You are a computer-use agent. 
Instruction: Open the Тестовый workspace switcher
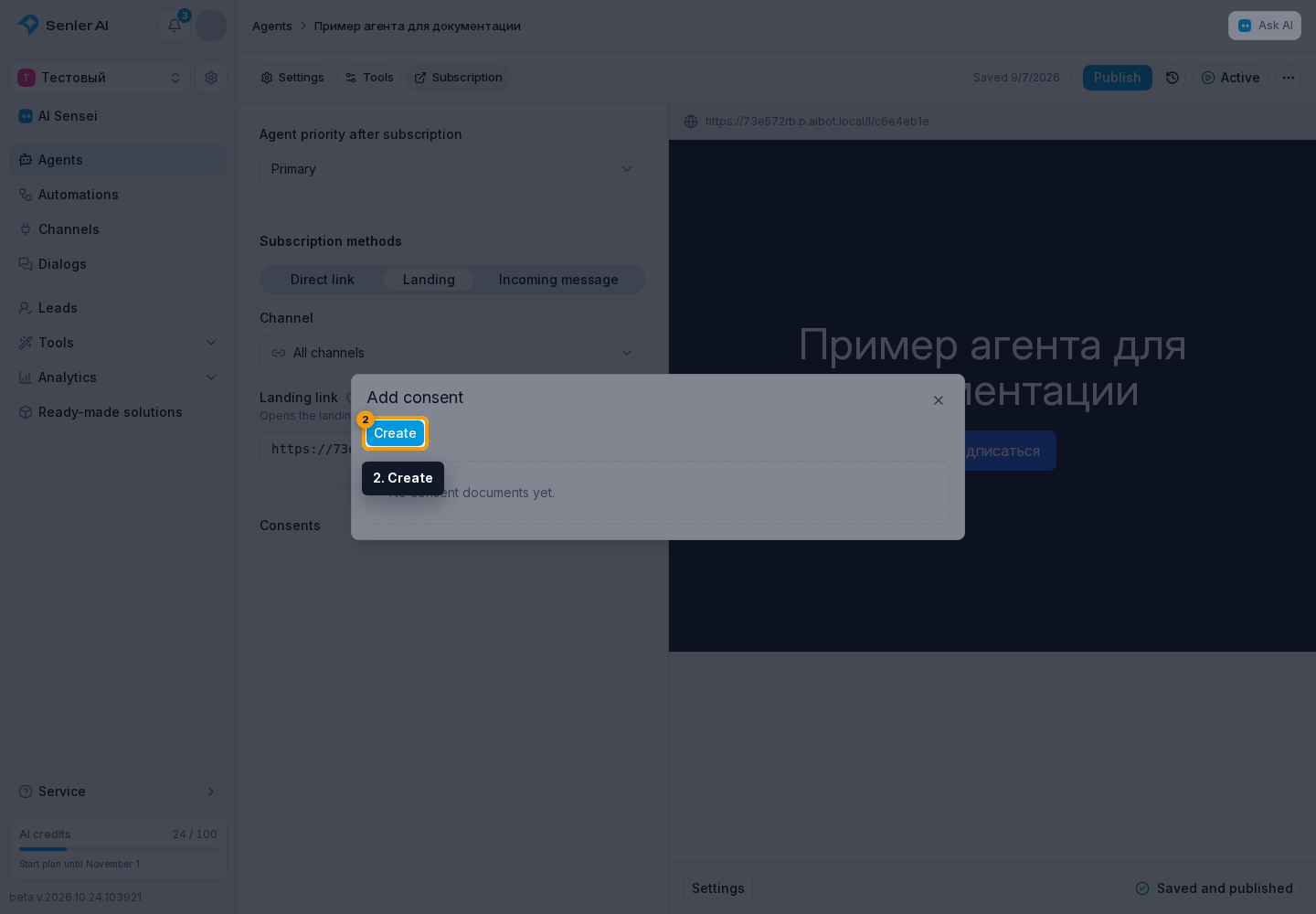click(x=100, y=78)
